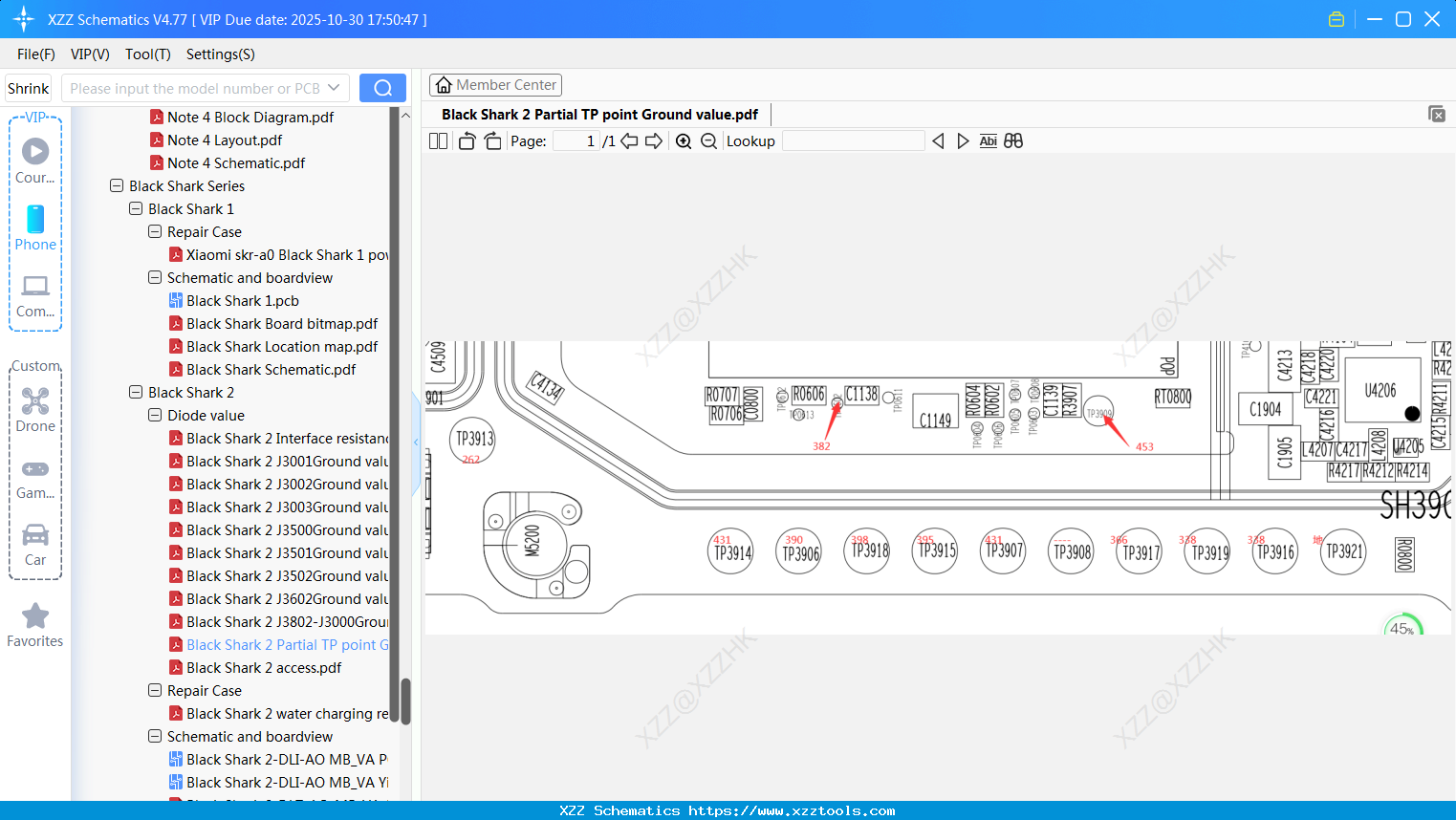Open the Favorites star panel
The image size is (1456, 820).
coord(35,626)
